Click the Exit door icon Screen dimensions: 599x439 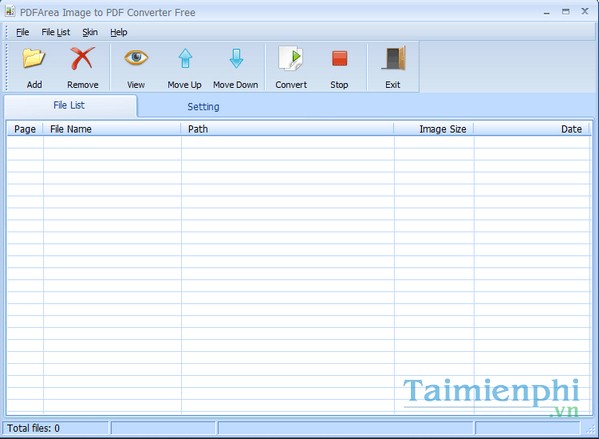pos(393,58)
